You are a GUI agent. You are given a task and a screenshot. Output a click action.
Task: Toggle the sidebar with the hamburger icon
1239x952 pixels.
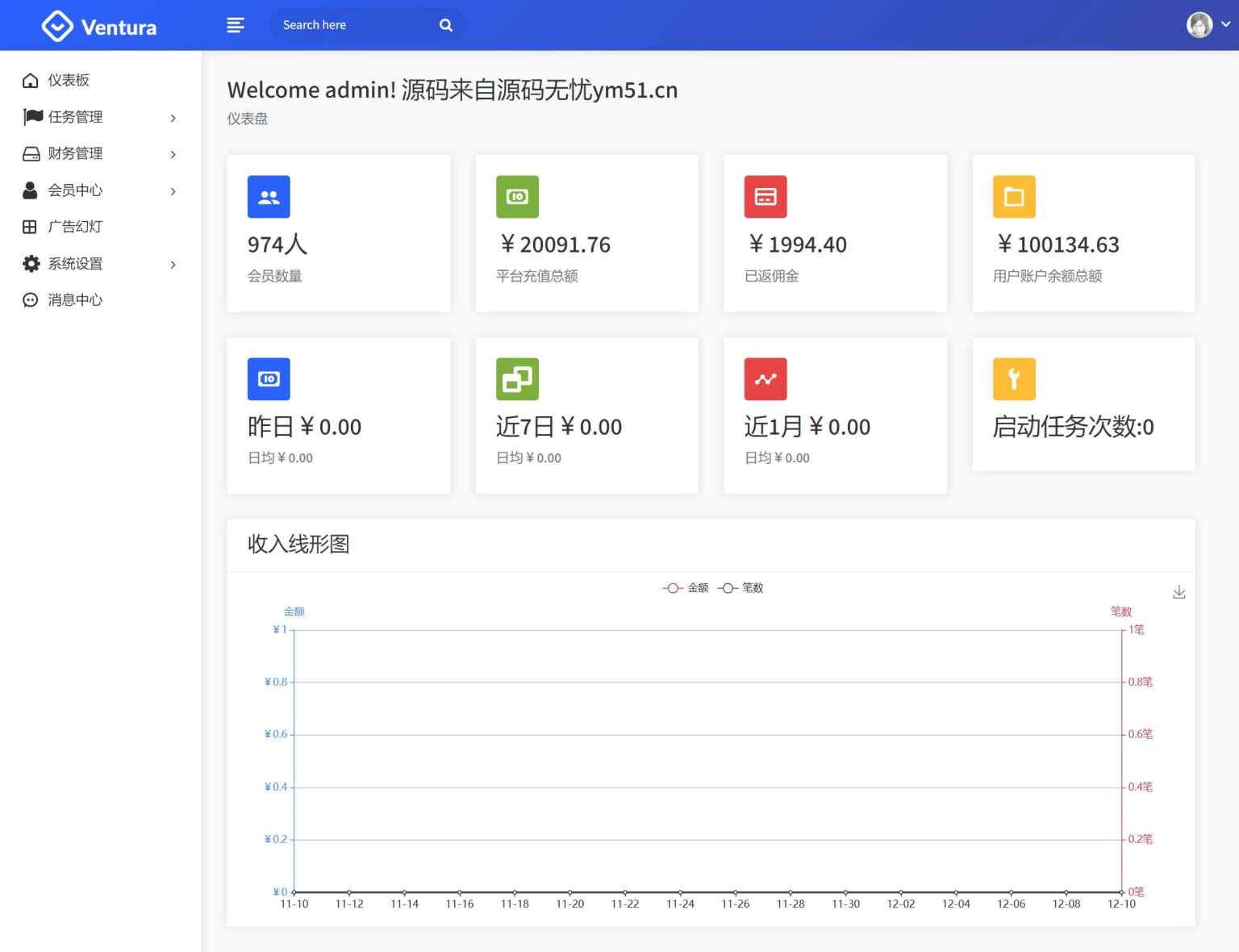236,25
